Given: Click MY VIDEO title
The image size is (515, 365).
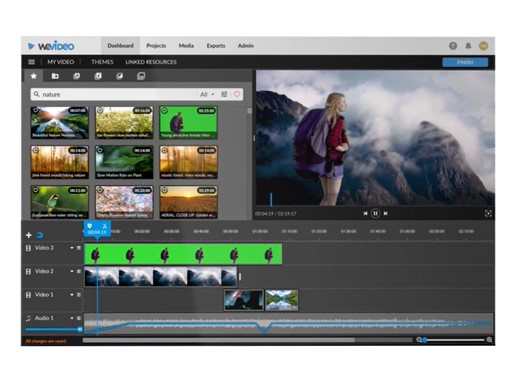Looking at the screenshot, I should (x=61, y=62).
